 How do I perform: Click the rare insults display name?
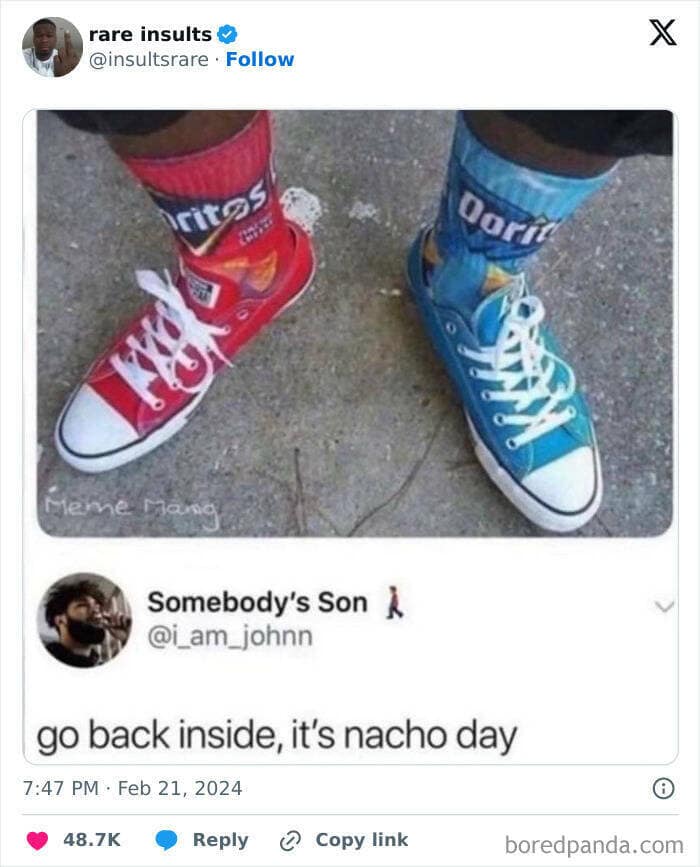(x=150, y=34)
